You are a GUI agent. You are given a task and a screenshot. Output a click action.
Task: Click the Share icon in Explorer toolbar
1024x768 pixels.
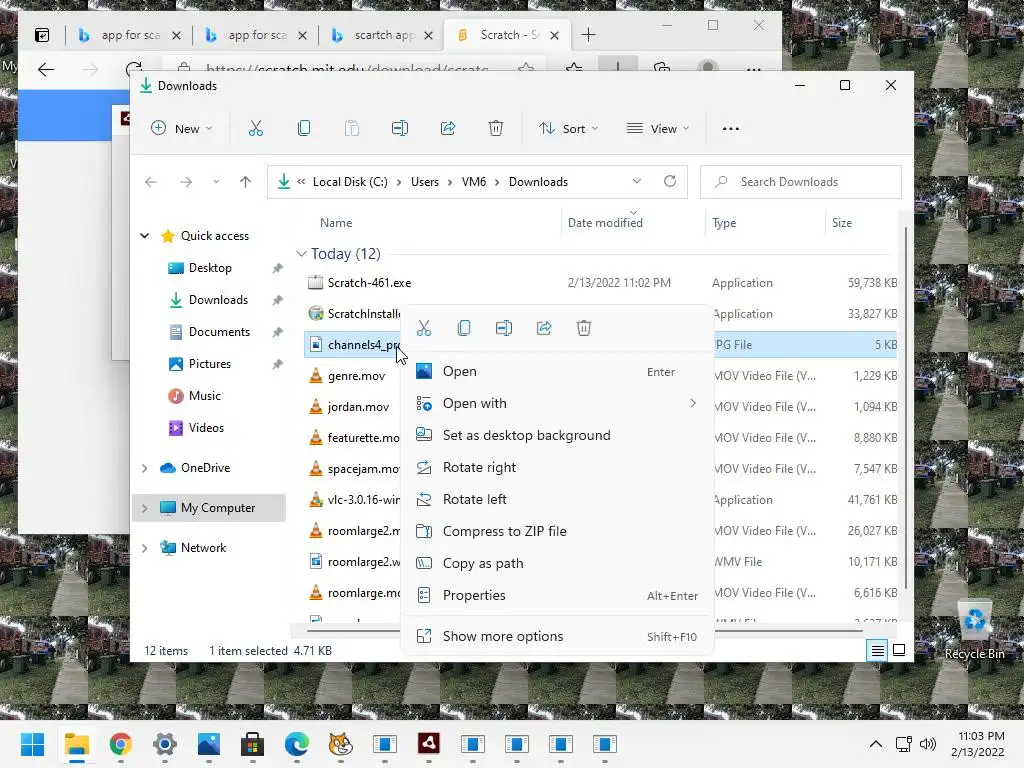[448, 129]
